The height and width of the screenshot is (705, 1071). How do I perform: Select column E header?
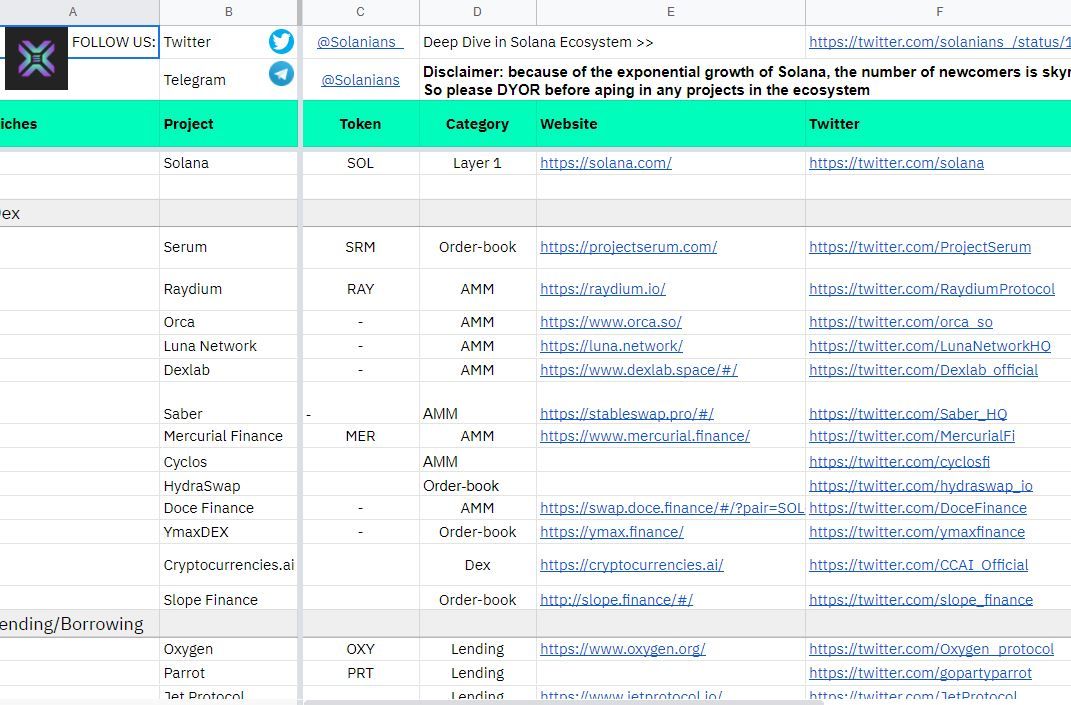(670, 12)
